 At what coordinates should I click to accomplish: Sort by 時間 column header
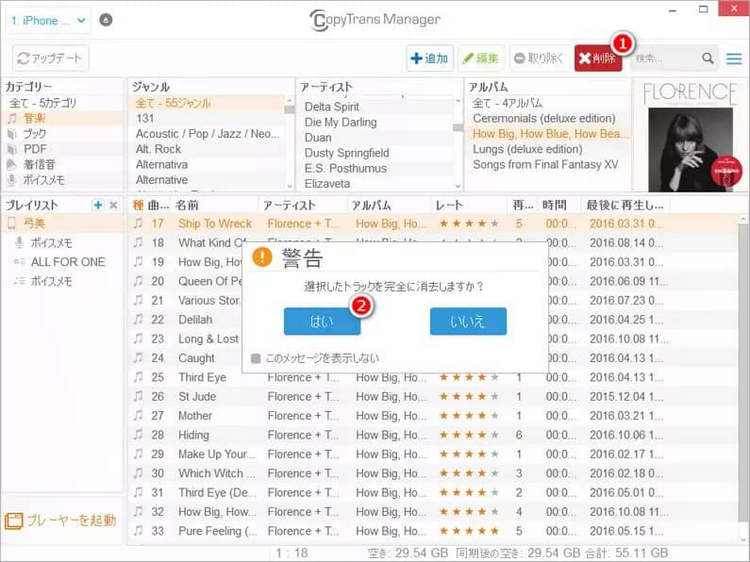coord(554,205)
